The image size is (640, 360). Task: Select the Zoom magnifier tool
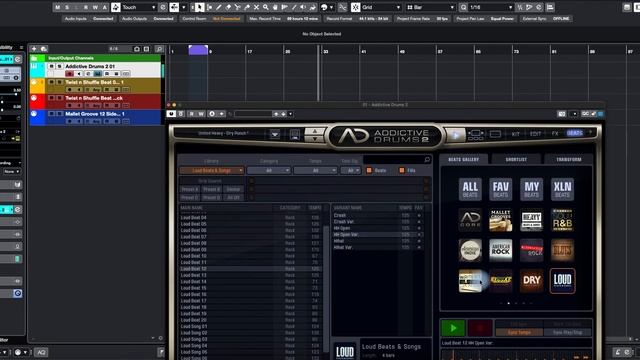[x=266, y=7]
